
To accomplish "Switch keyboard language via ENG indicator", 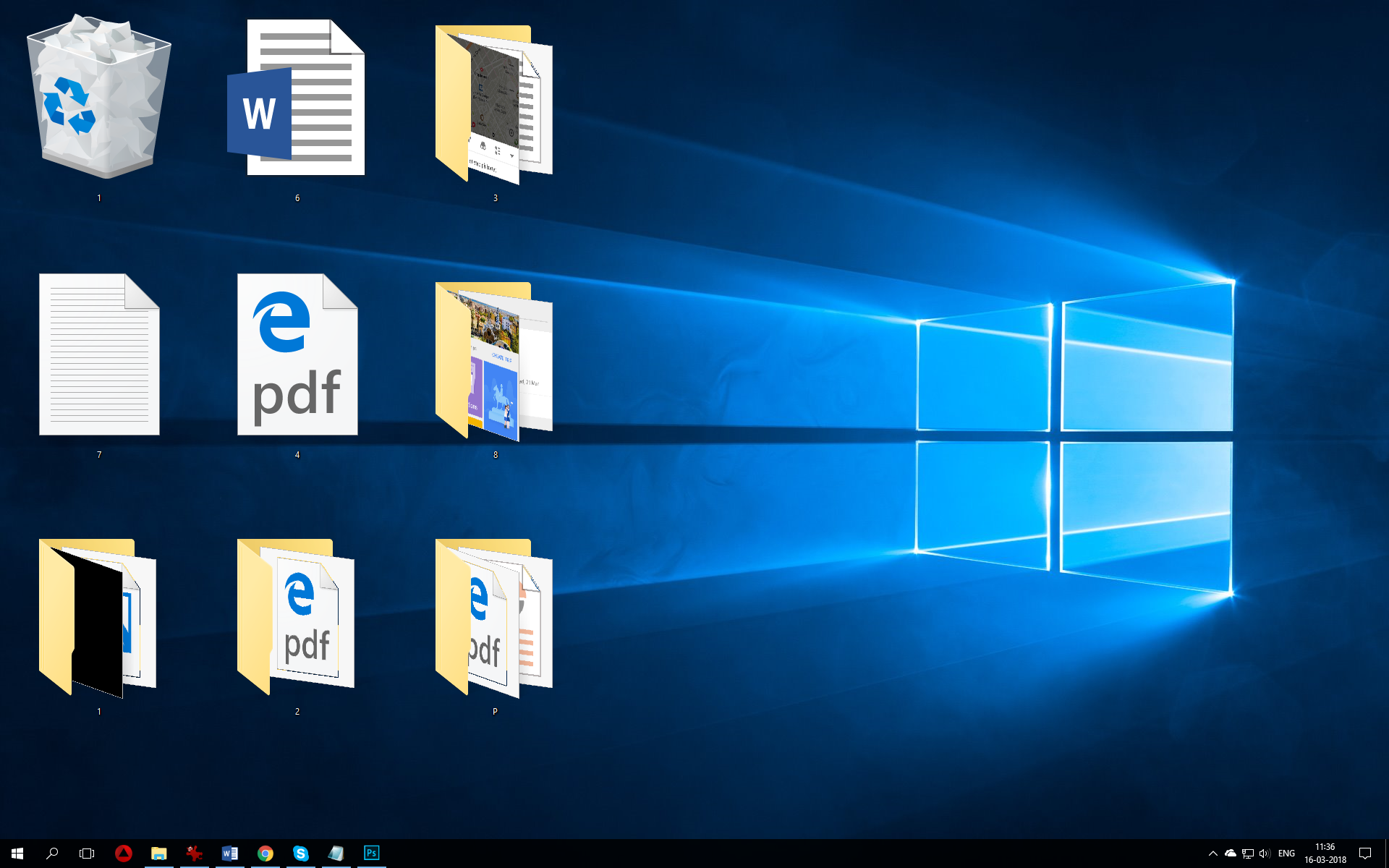I will (1287, 853).
